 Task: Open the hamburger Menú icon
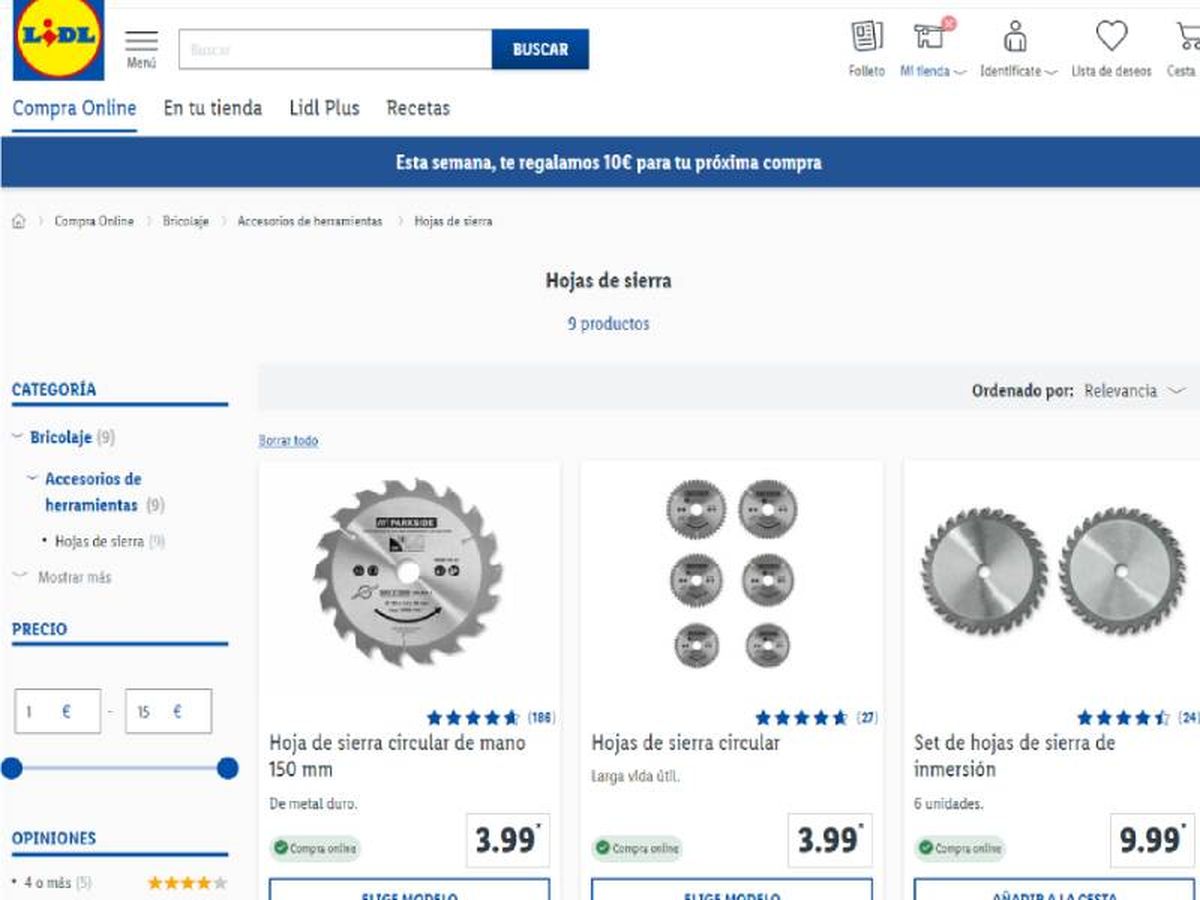point(141,41)
